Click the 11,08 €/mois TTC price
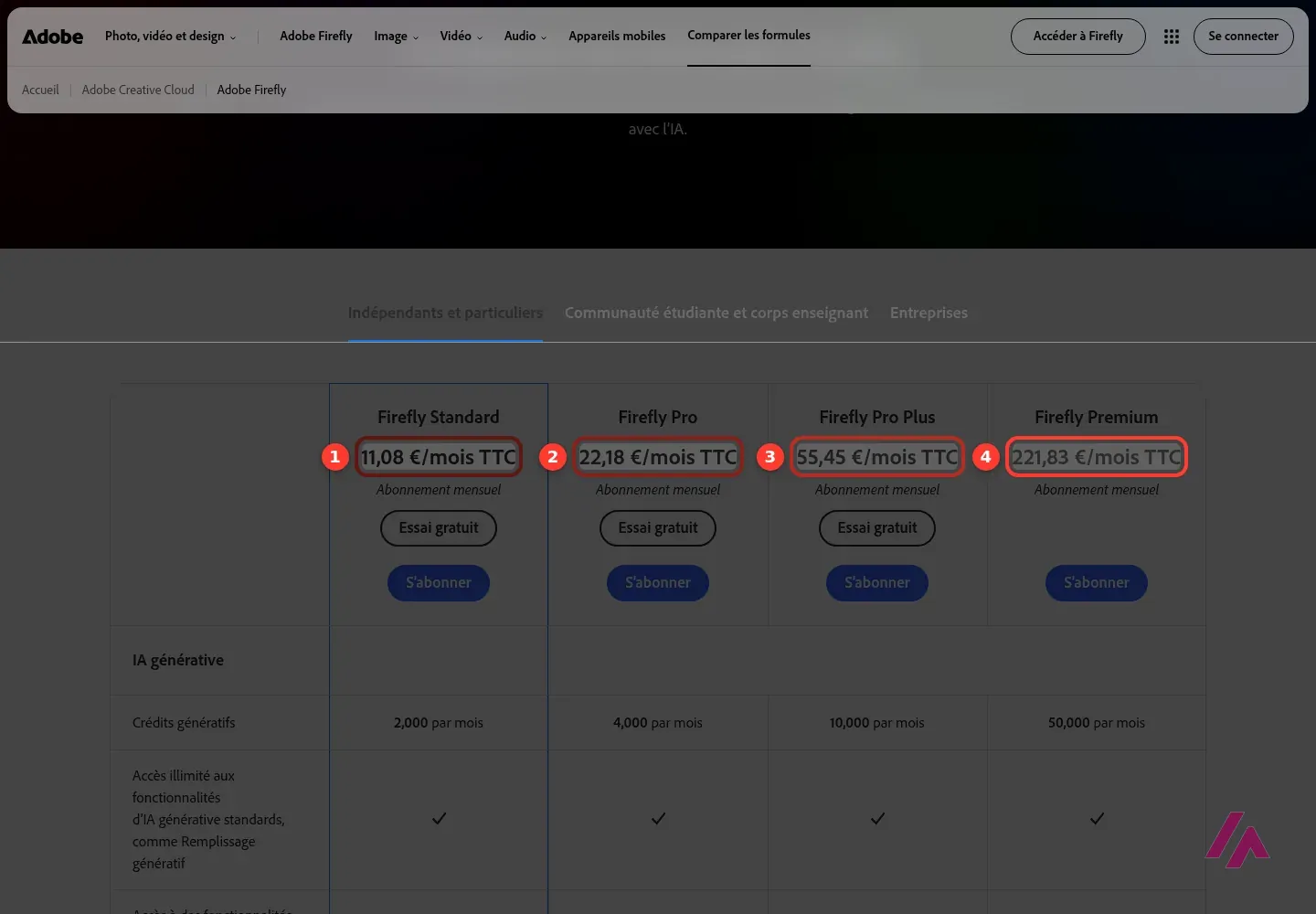This screenshot has height=914, width=1316. click(x=439, y=457)
